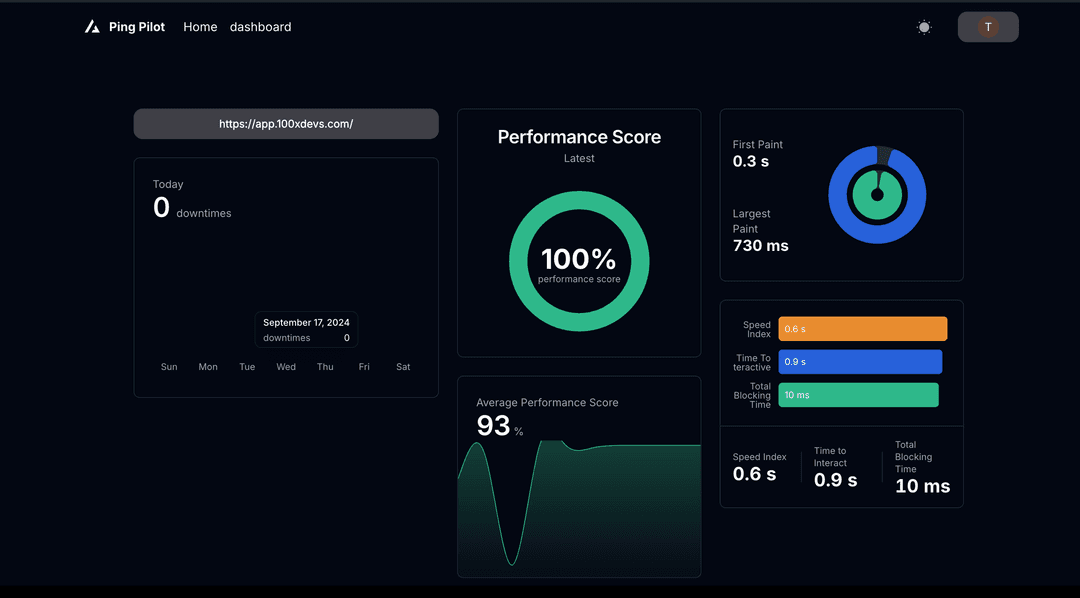
Task: Click the Ping Pilot brand name text
Action: click(137, 27)
